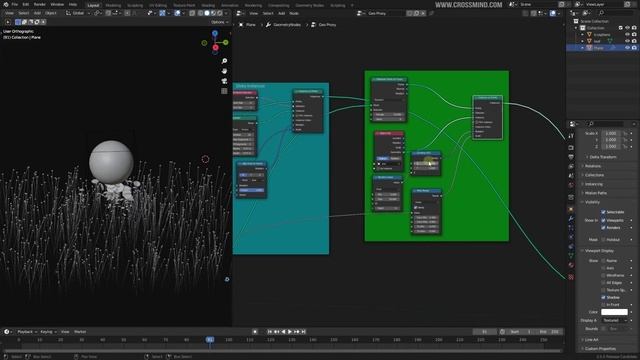Click the green Y axis gizmo
640x360 pixels.
coord(225,42)
